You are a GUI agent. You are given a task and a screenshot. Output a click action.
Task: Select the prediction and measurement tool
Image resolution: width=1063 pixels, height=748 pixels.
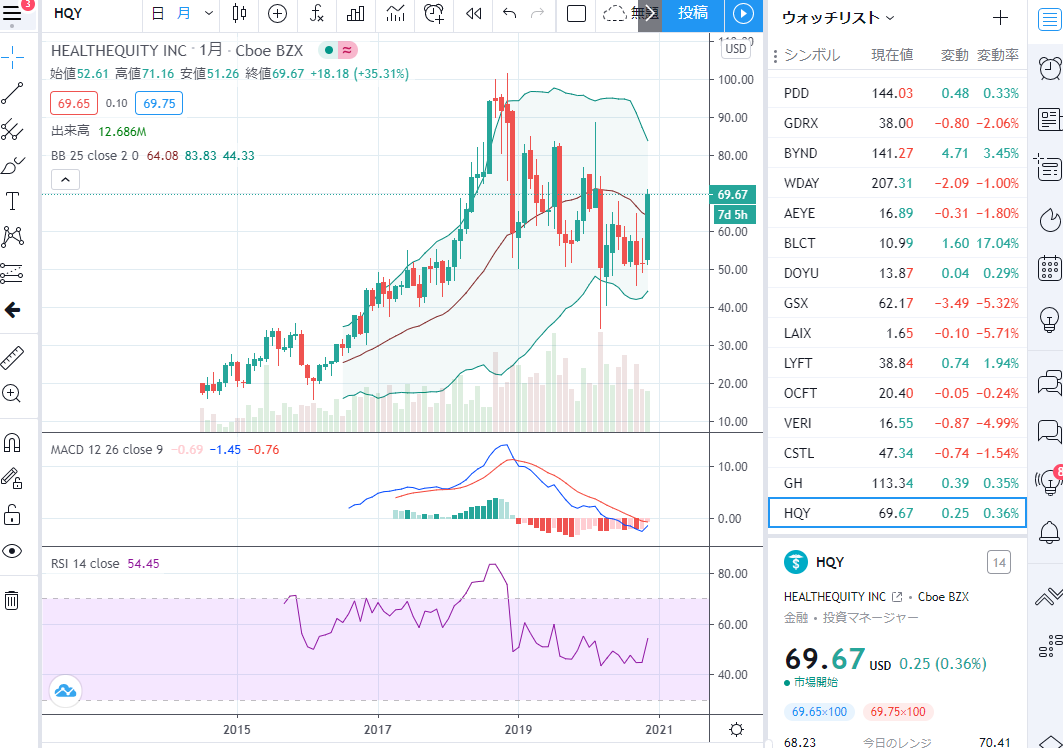(x=12, y=273)
